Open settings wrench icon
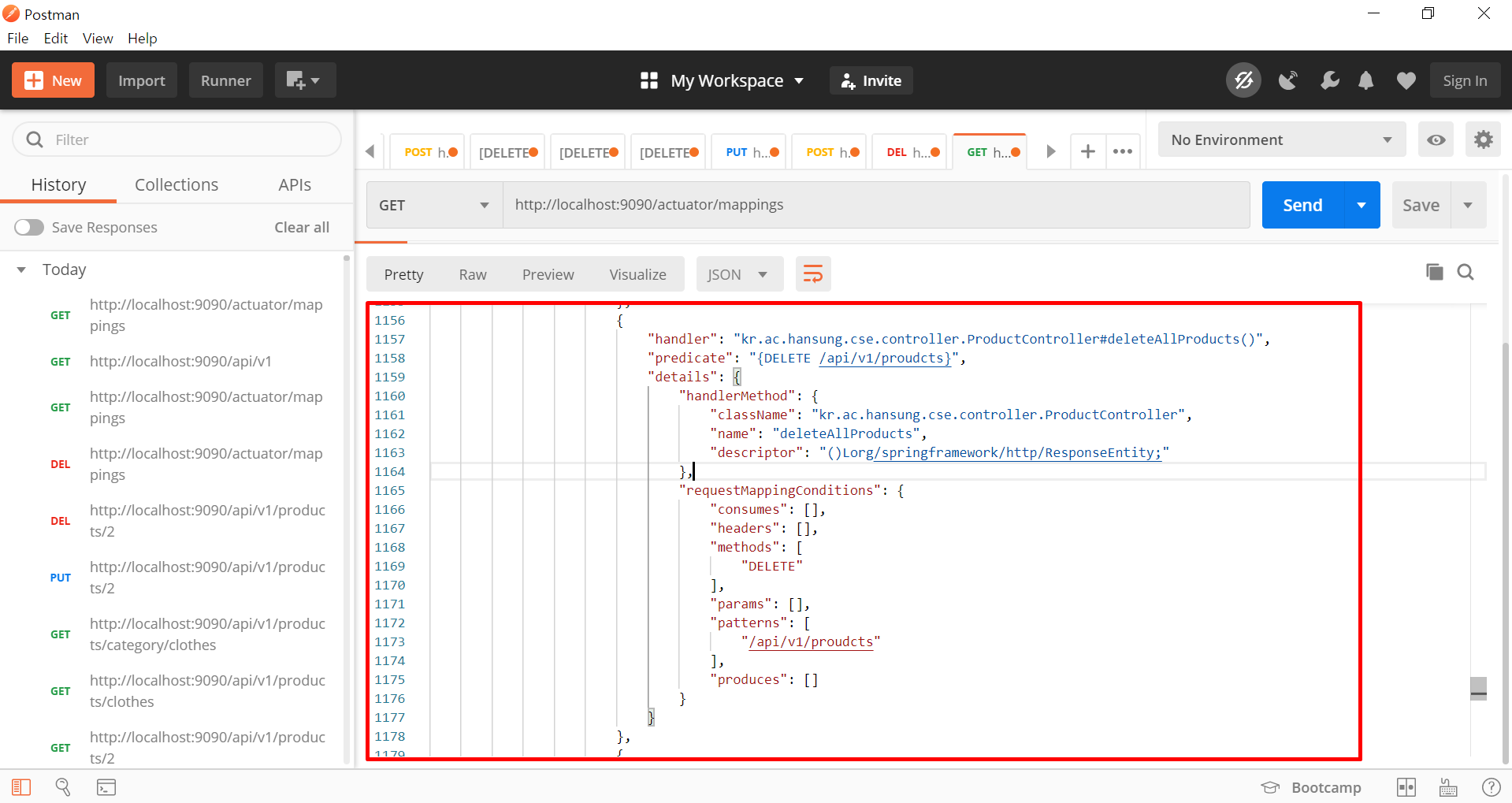The image size is (1512, 803). (1329, 80)
